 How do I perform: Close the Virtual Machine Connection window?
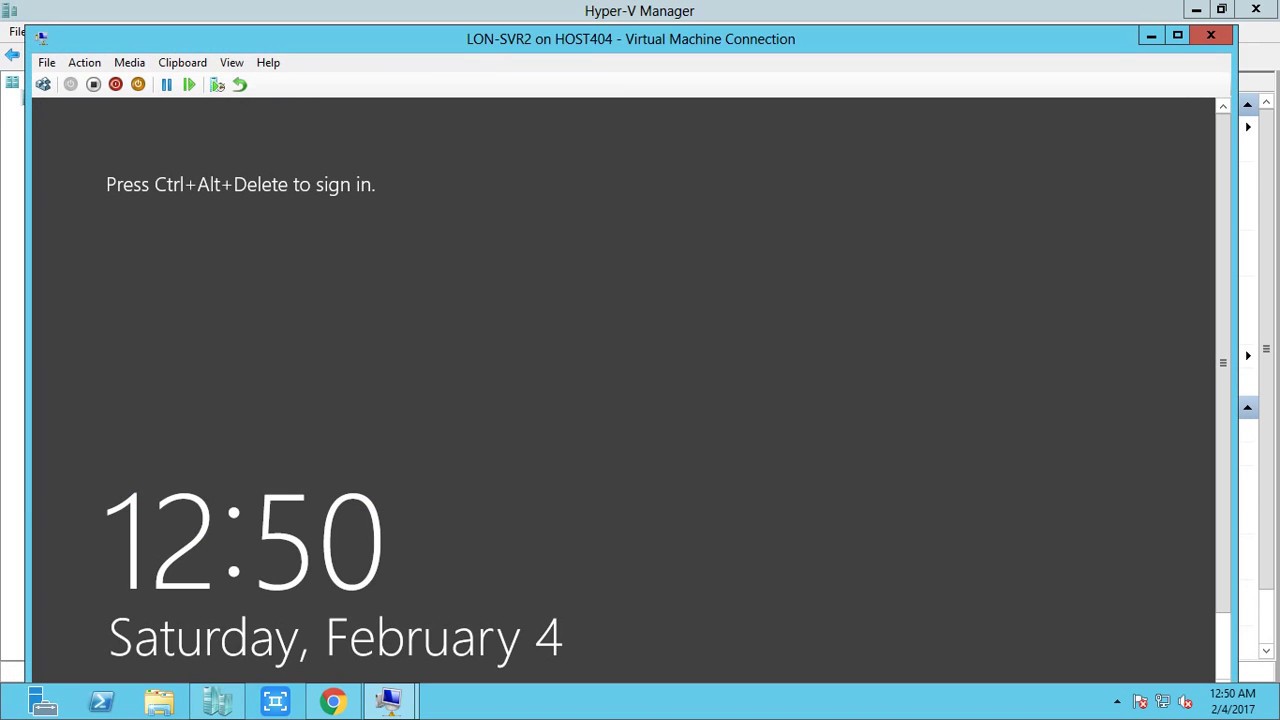pyautogui.click(x=1210, y=36)
